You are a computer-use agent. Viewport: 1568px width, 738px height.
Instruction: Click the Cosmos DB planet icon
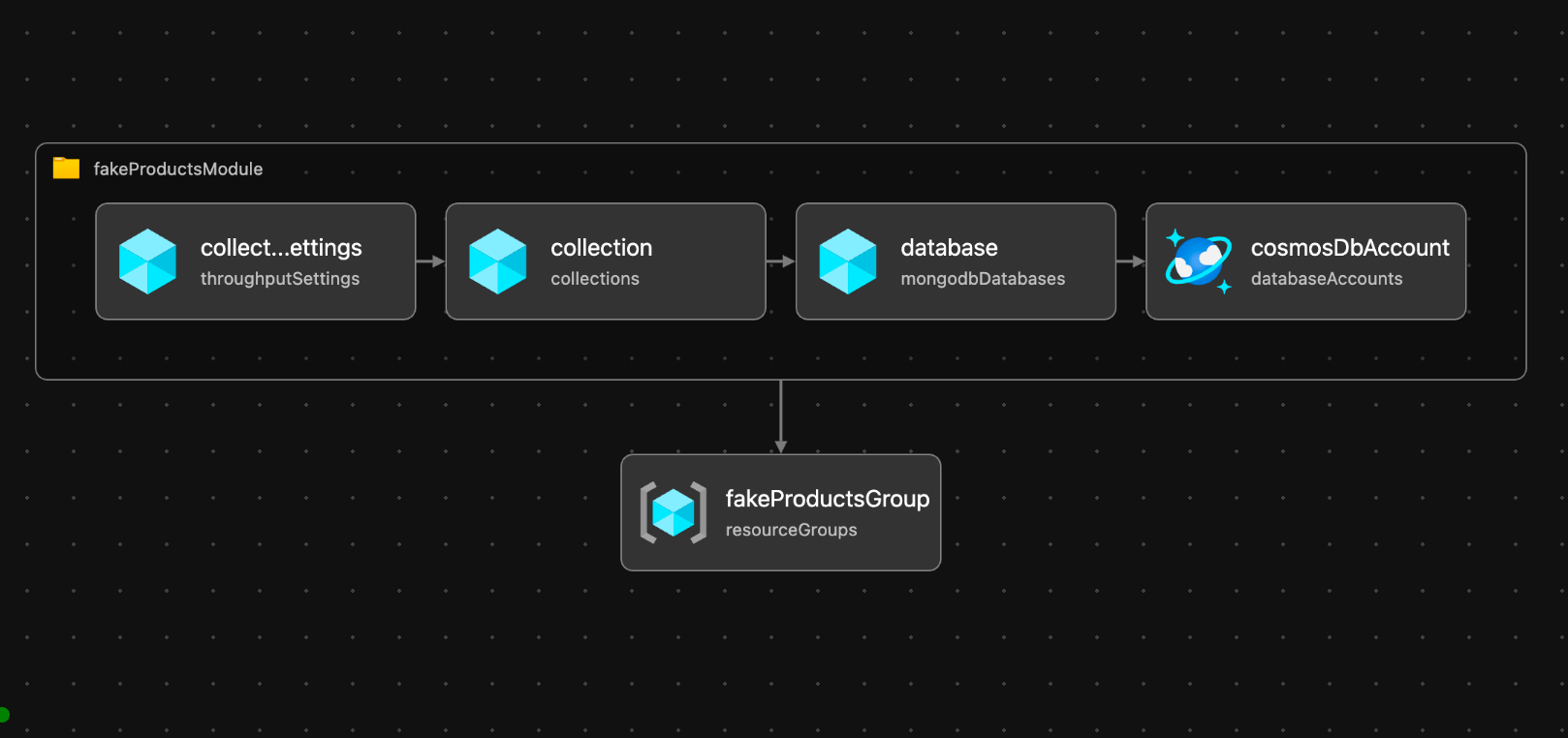click(x=1199, y=261)
